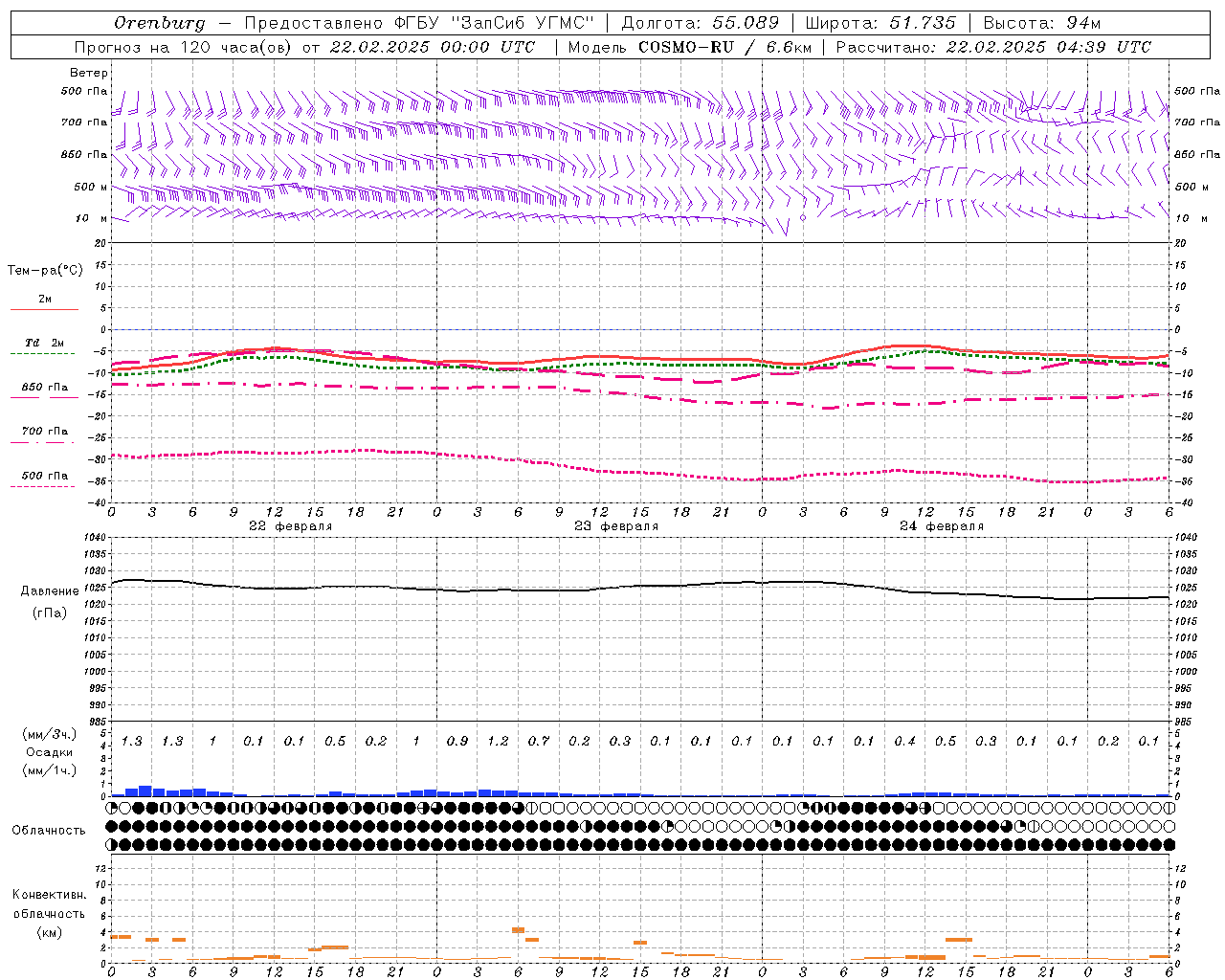Image resolution: width=1225 pixels, height=980 pixels.
Task: Click the 3-hour precipitation value "0.7"
Action: point(539,742)
